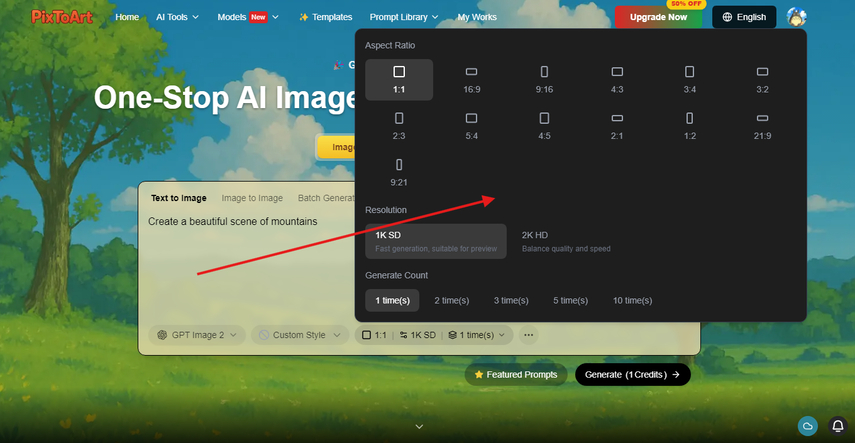Choose the 2:1 aspect ratio
Viewport: 855px width, 443px height.
(x=617, y=126)
